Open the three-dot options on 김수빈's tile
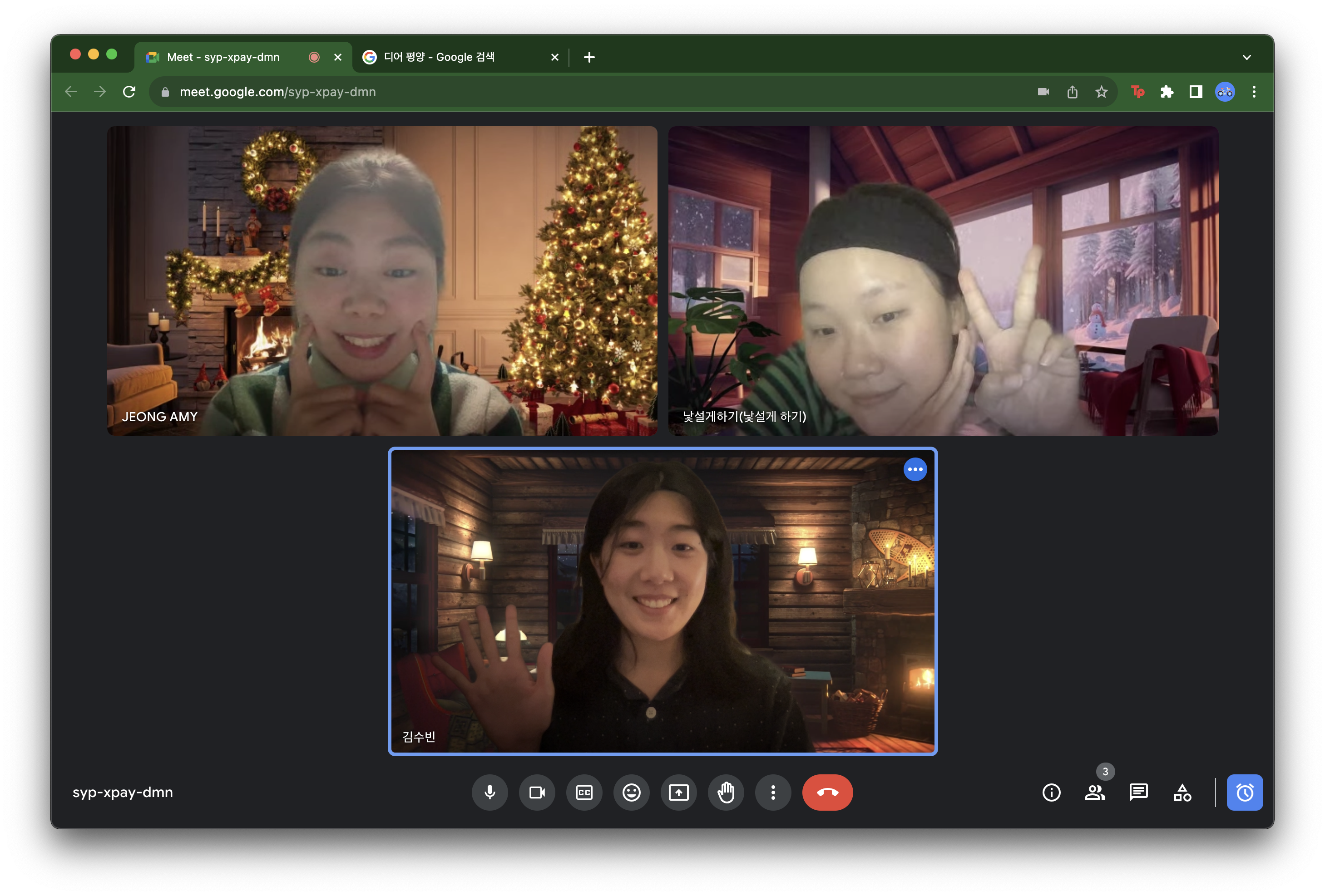Image resolution: width=1325 pixels, height=896 pixels. [x=915, y=469]
